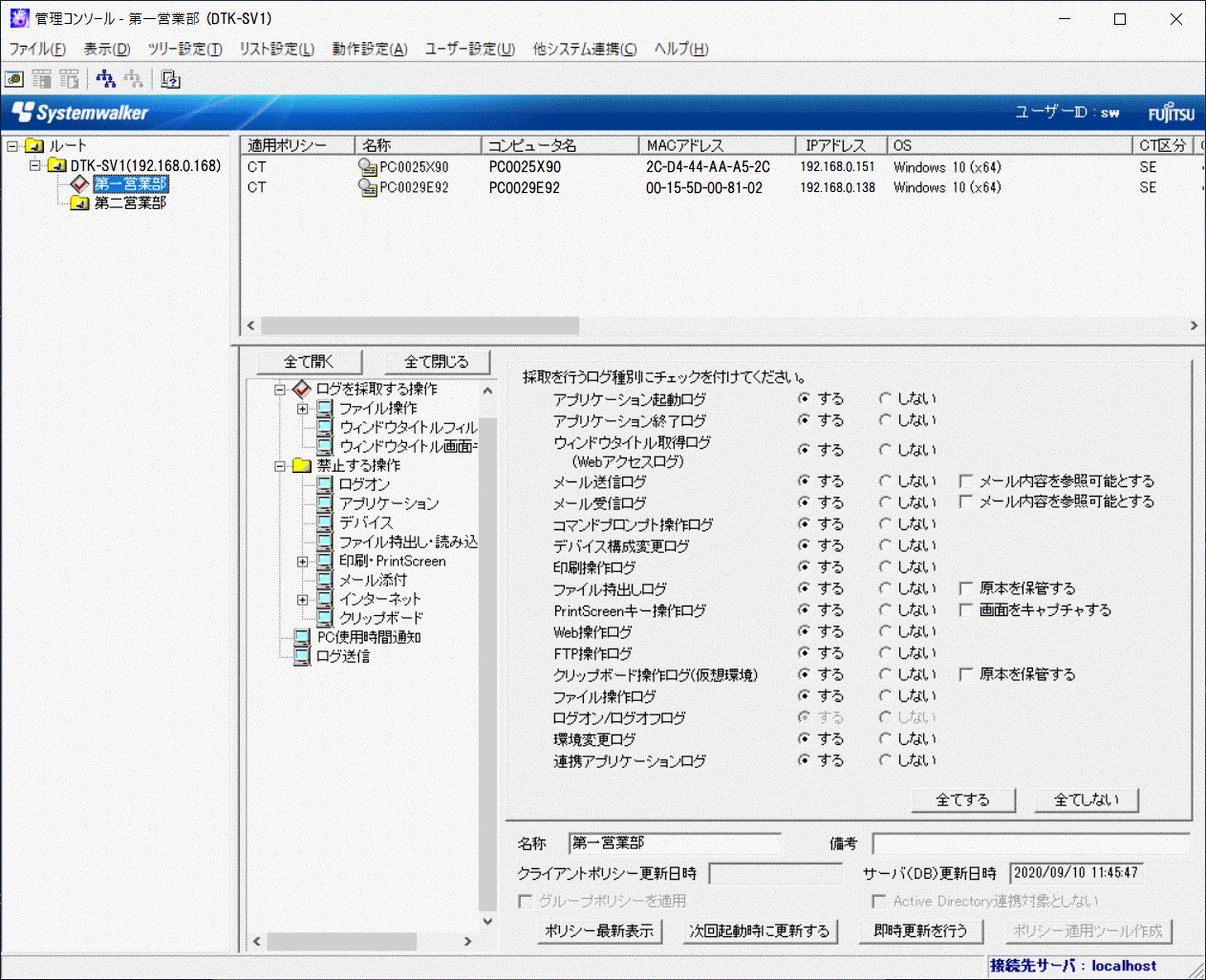This screenshot has width=1206, height=980.
Task: Collapse the 禁止する操作 folder node
Action: click(x=280, y=466)
